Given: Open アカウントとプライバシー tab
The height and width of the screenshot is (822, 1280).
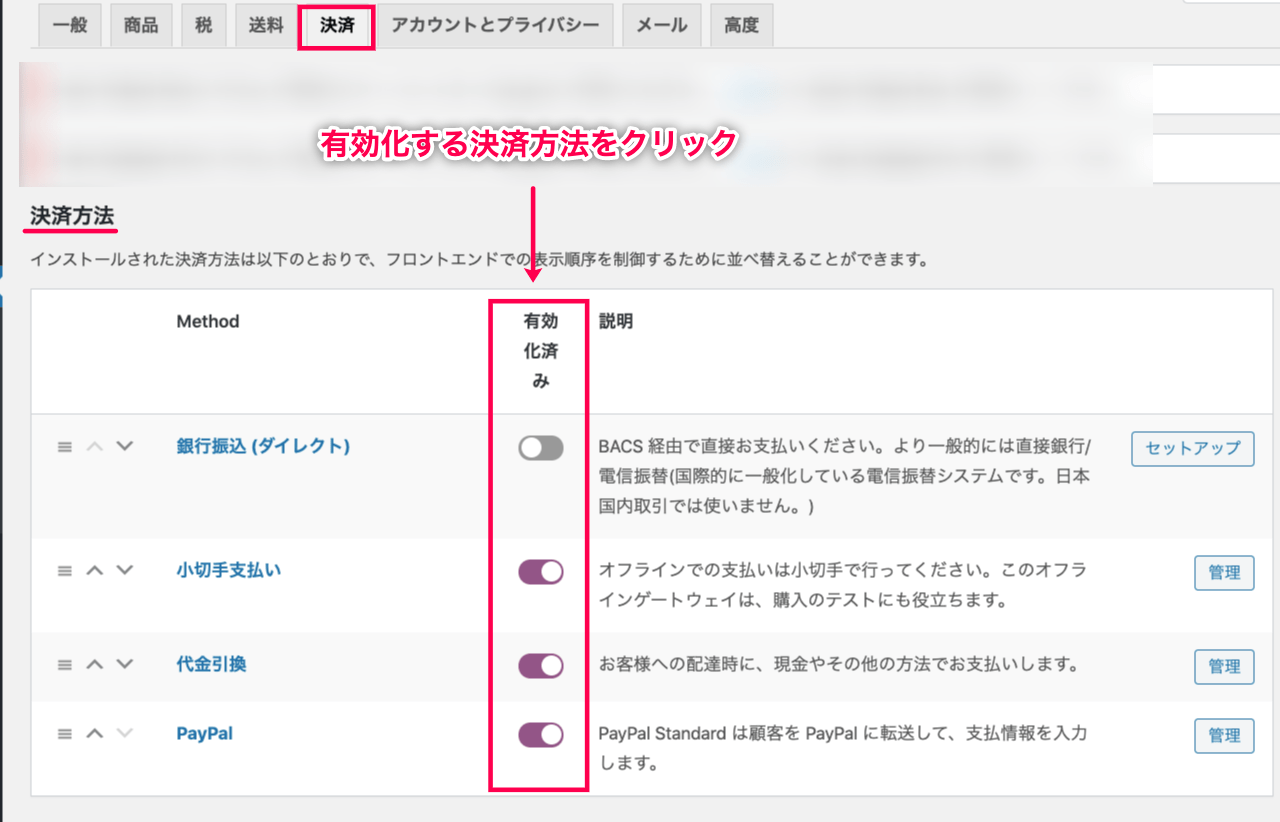Looking at the screenshot, I should [x=495, y=26].
